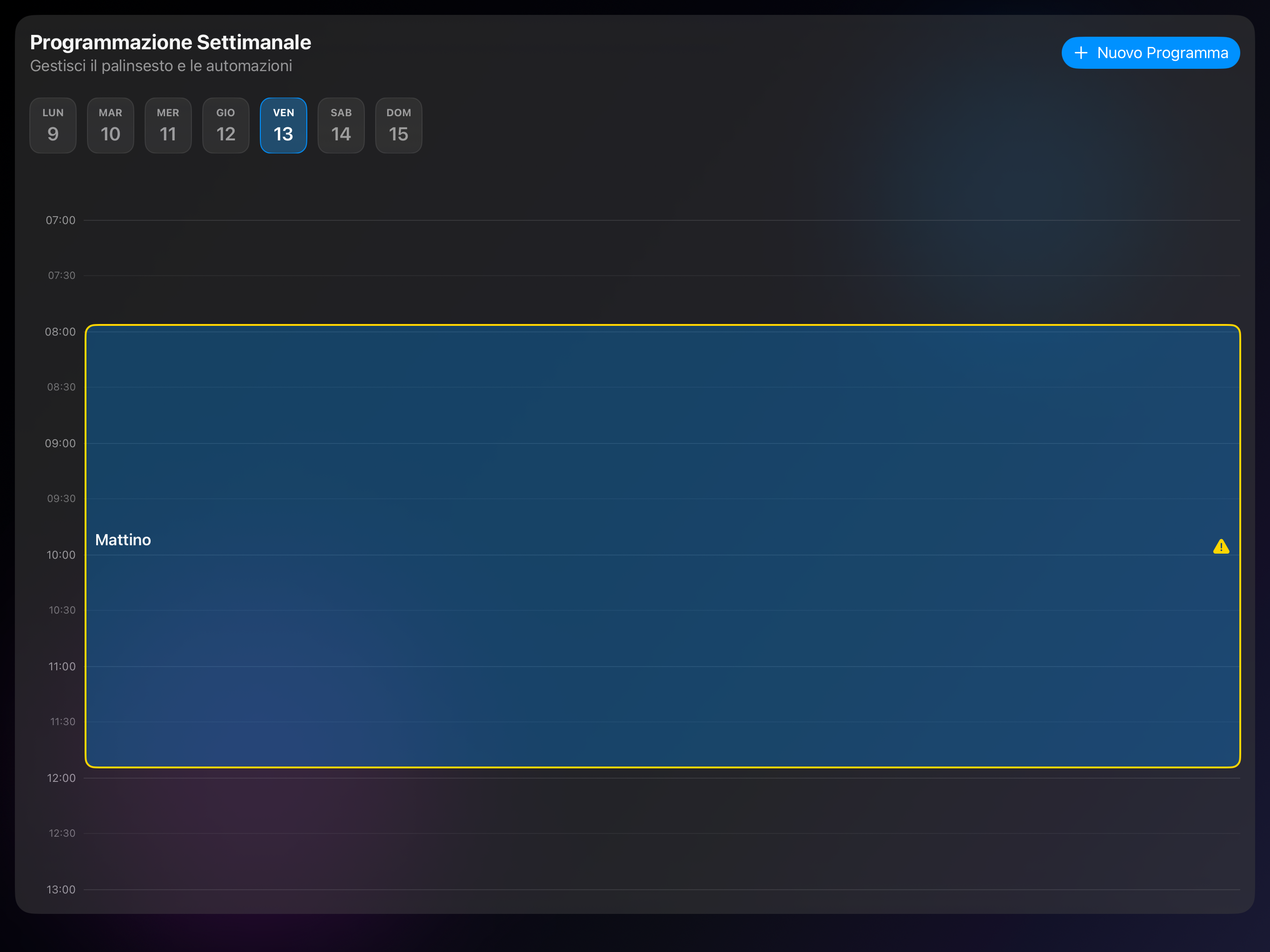
Task: Click the 10:00 time label
Action: 61,555
